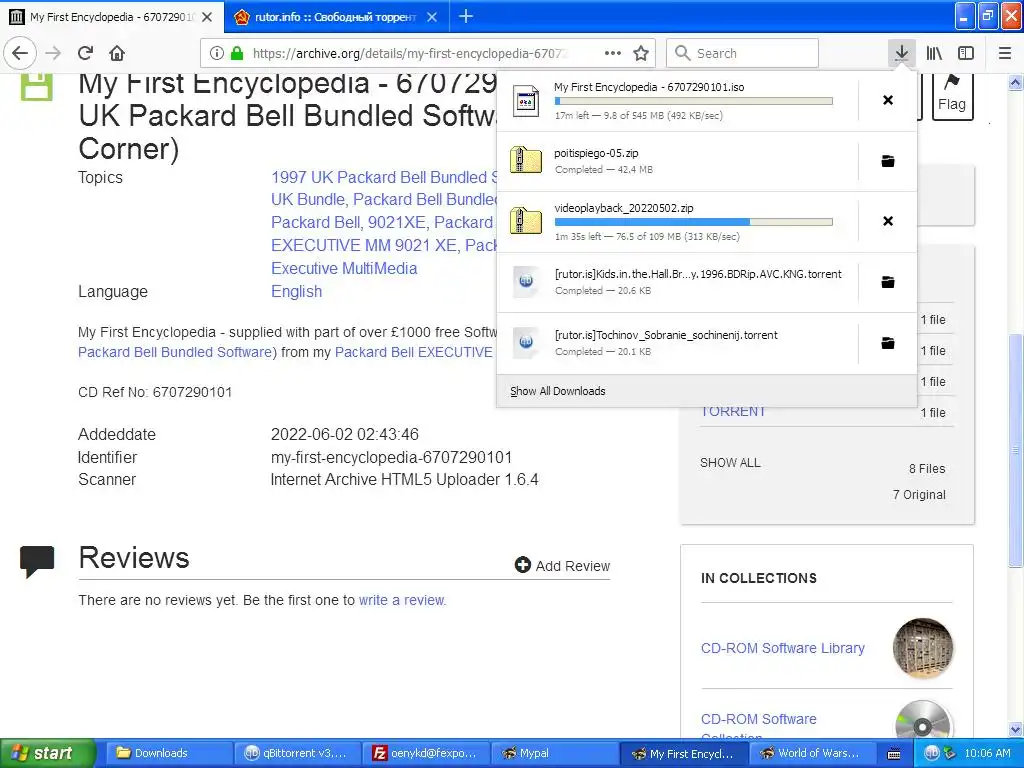Open folder for Tochinov_Sobranie_sochinenij torrent
This screenshot has width=1024, height=768.
click(x=888, y=343)
